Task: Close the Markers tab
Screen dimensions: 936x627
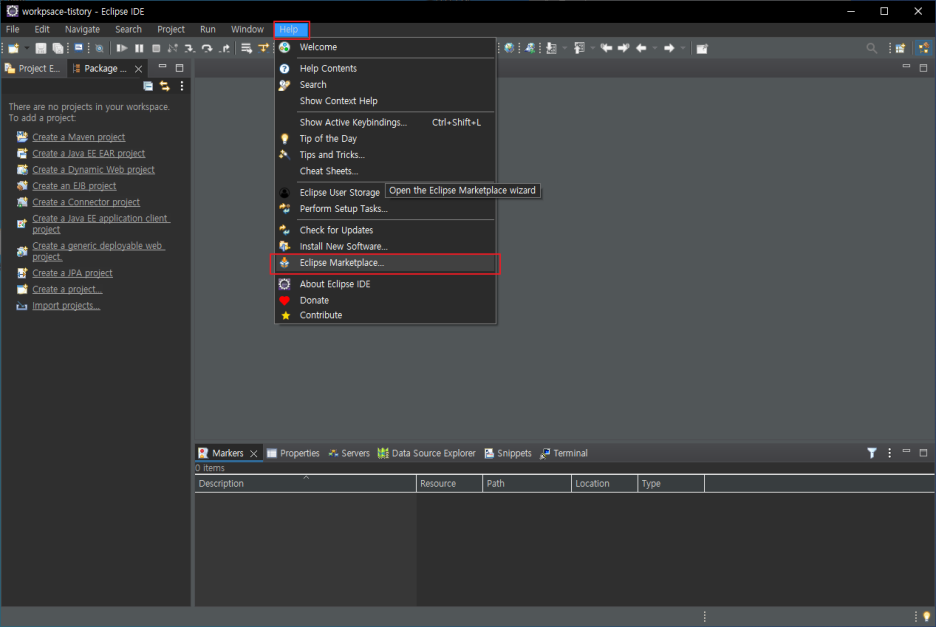Action: 254,454
